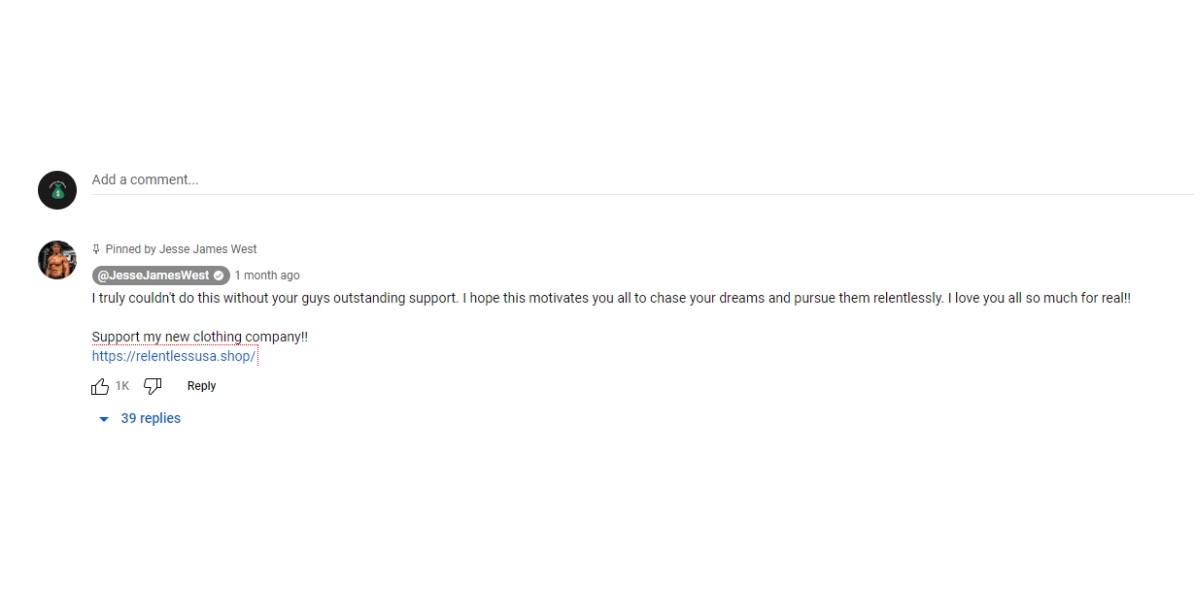Click the word 'relentlessly' in the comment
The width and height of the screenshot is (1200, 600).
click(x=908, y=298)
